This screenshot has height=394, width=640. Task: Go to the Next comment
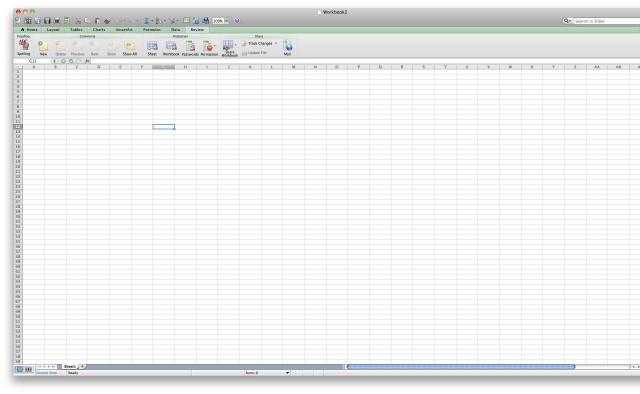(x=94, y=48)
